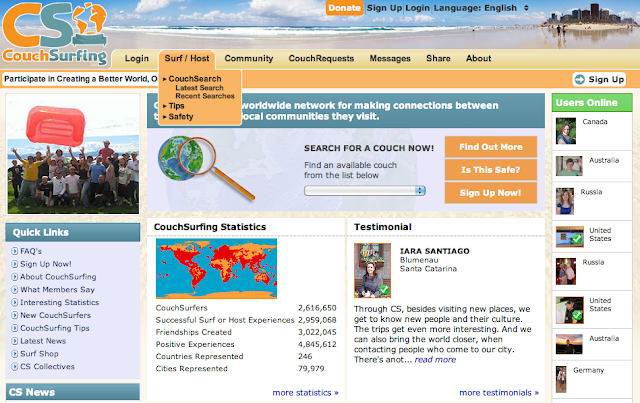Image resolution: width=640 pixels, height=403 pixels.
Task: Select Latest Search in the dropdown
Action: click(x=200, y=88)
